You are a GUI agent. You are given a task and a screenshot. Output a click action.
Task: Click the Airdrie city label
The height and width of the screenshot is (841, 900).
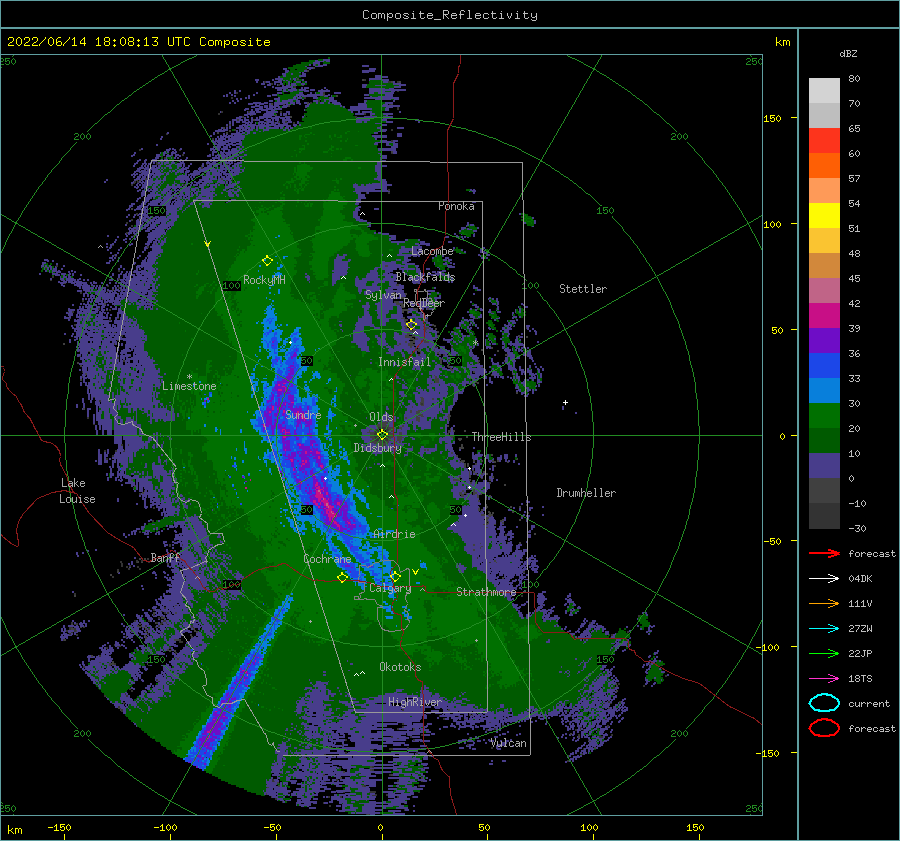click(x=394, y=534)
